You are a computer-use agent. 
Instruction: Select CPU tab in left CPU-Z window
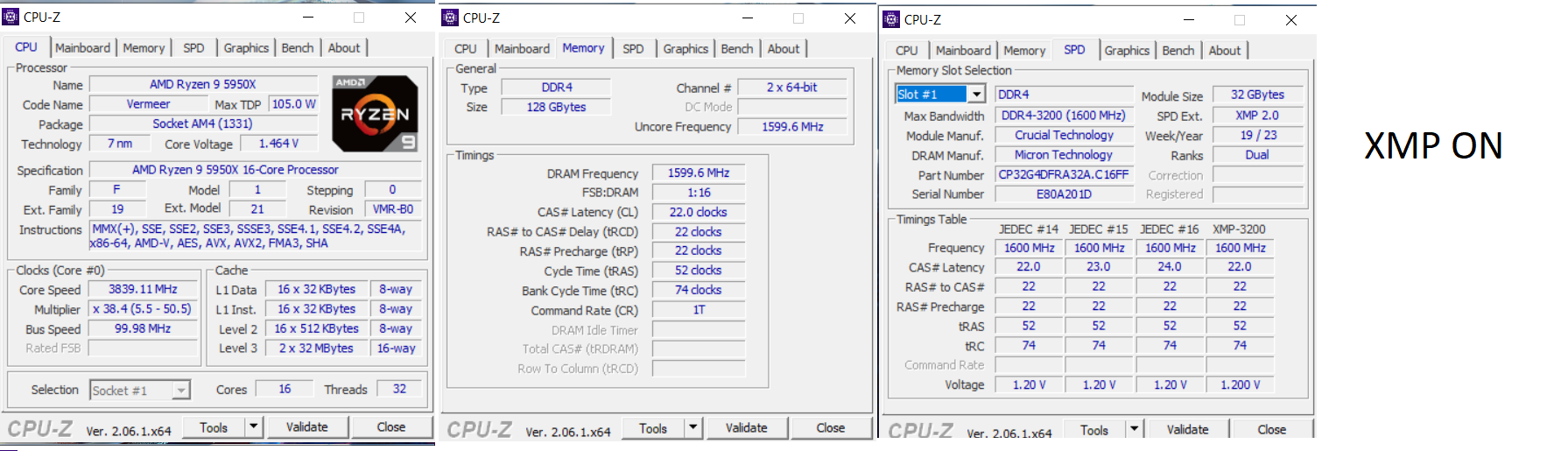click(26, 47)
